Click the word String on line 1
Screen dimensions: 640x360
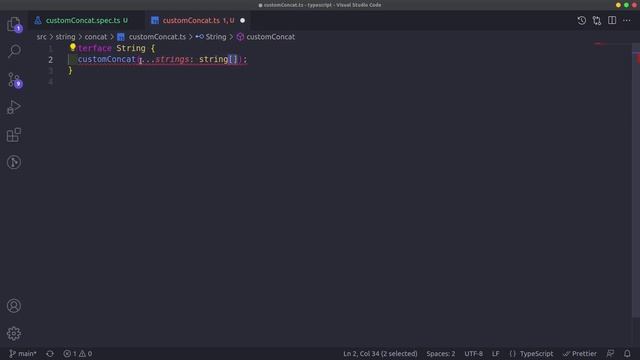coord(131,48)
